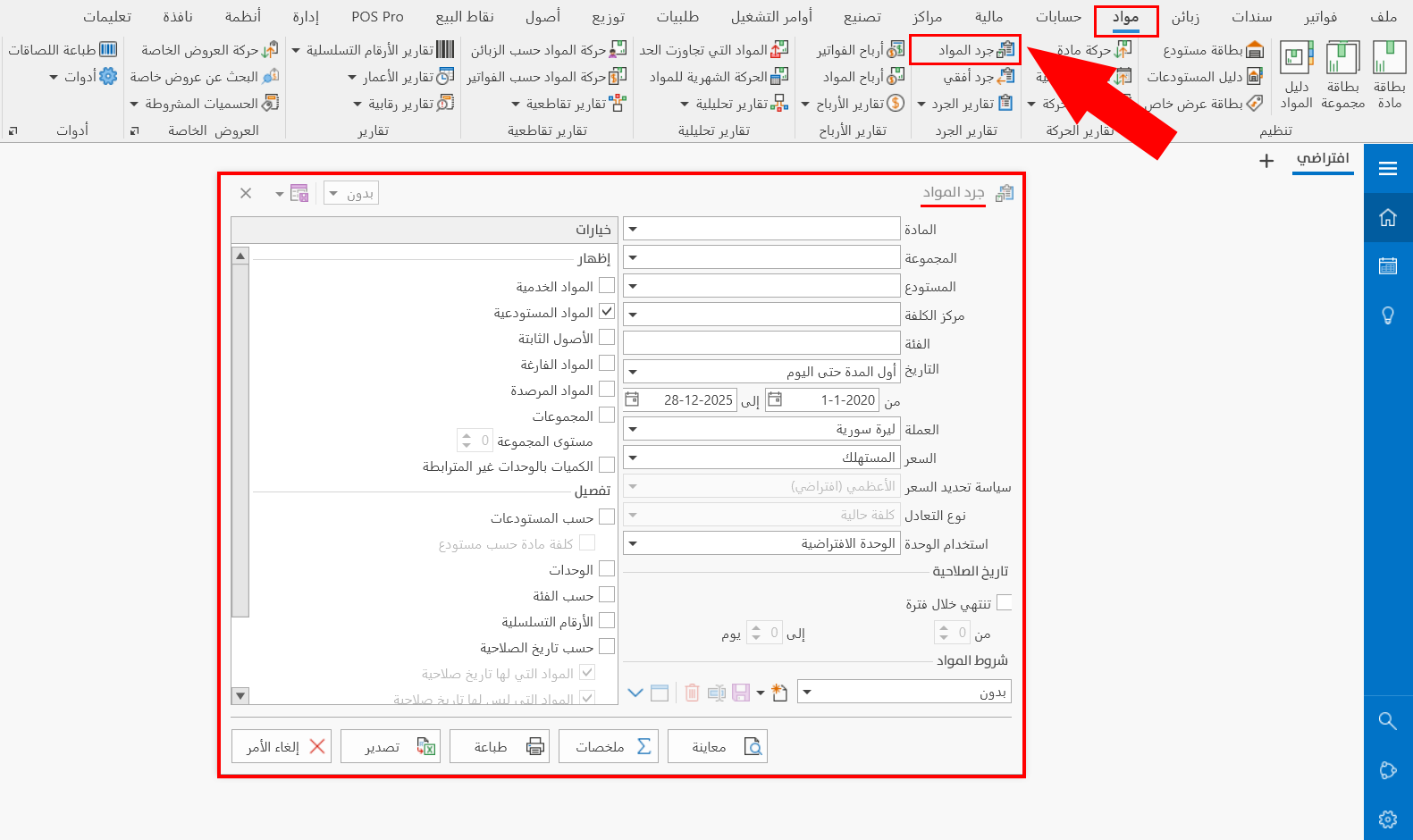This screenshot has height=840, width=1413.
Task: Open the التاريخ period dropdown
Action: coord(633,372)
